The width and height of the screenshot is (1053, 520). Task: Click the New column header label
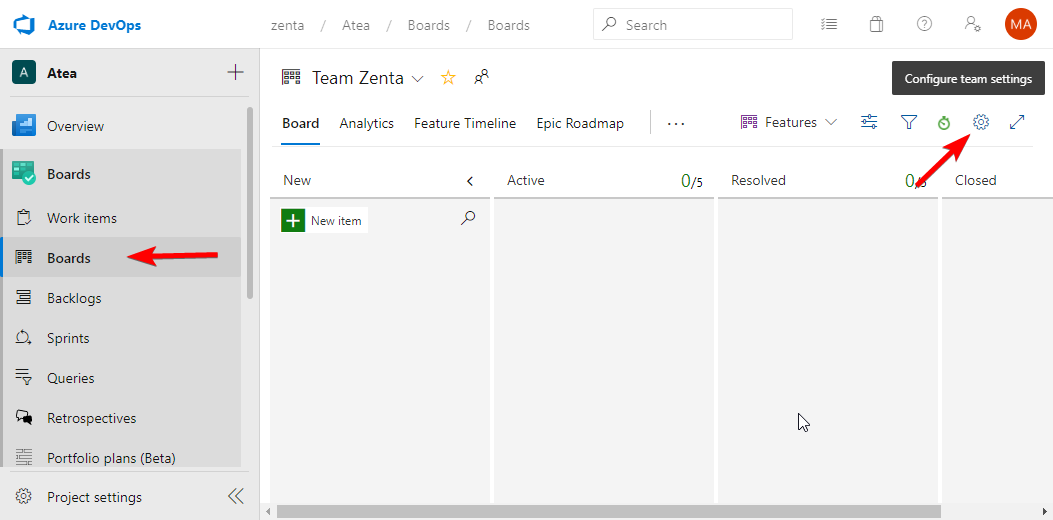tap(297, 180)
